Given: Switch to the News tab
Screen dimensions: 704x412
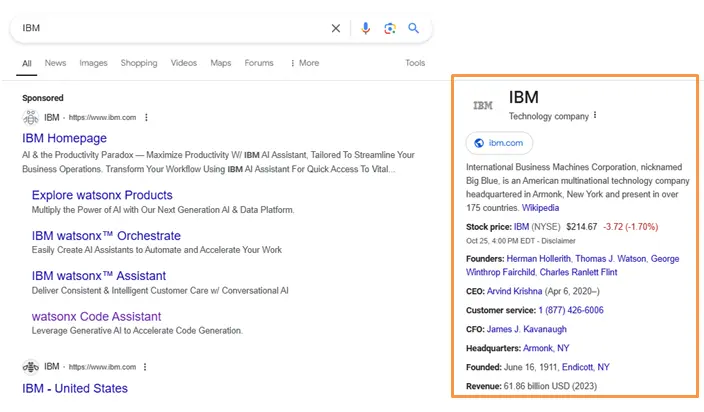Looking at the screenshot, I should tap(55, 63).
